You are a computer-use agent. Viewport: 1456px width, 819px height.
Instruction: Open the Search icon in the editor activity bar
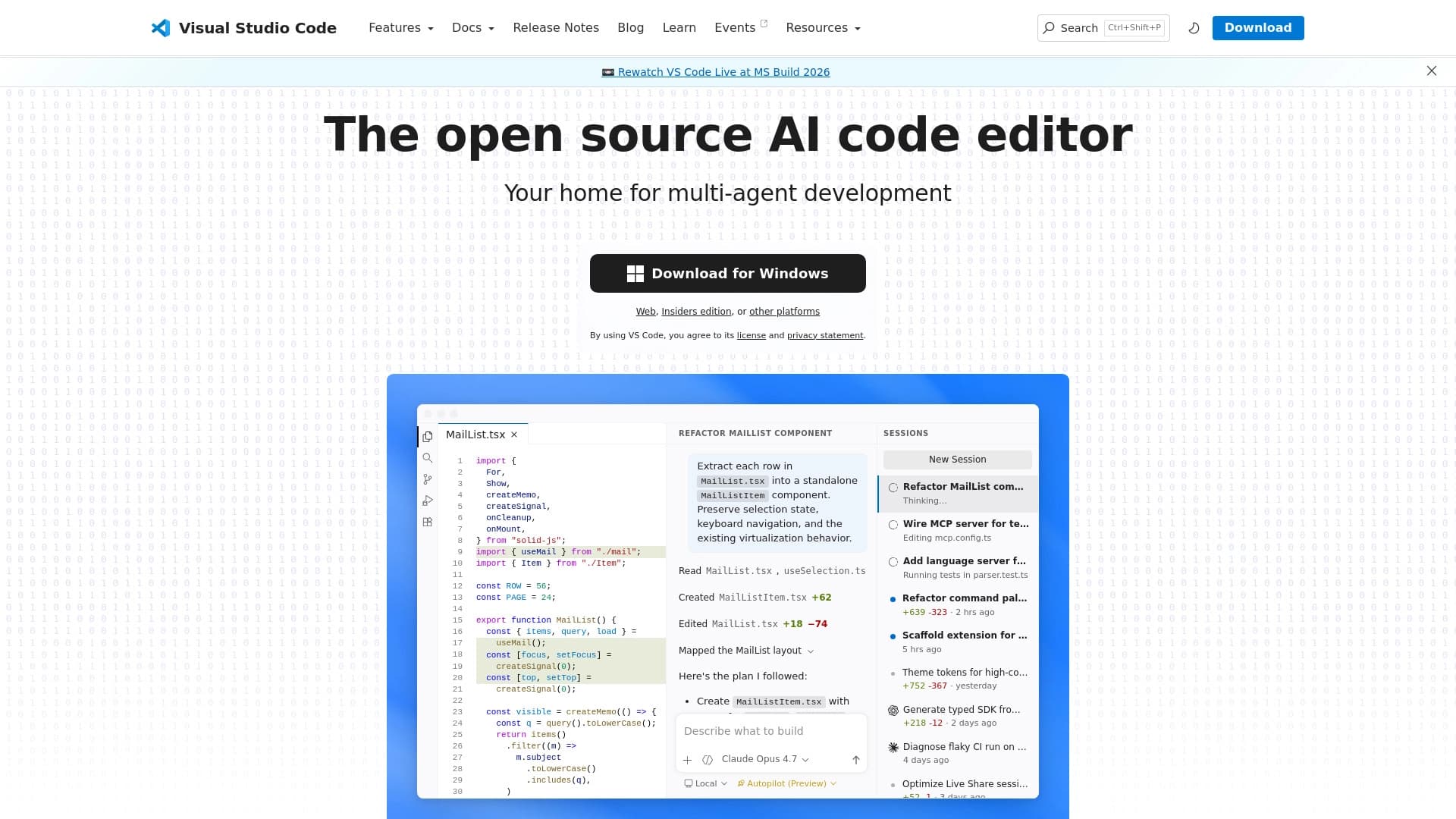point(428,458)
